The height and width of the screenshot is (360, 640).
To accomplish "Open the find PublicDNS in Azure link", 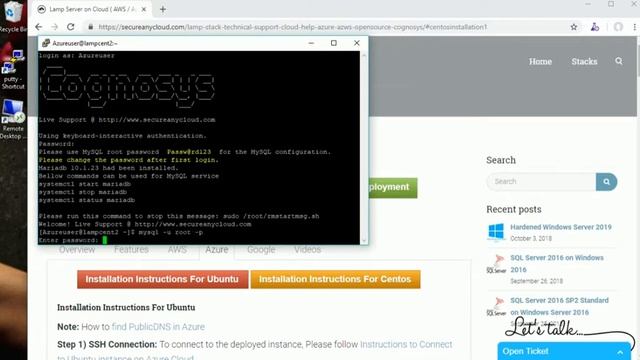I will (158, 327).
